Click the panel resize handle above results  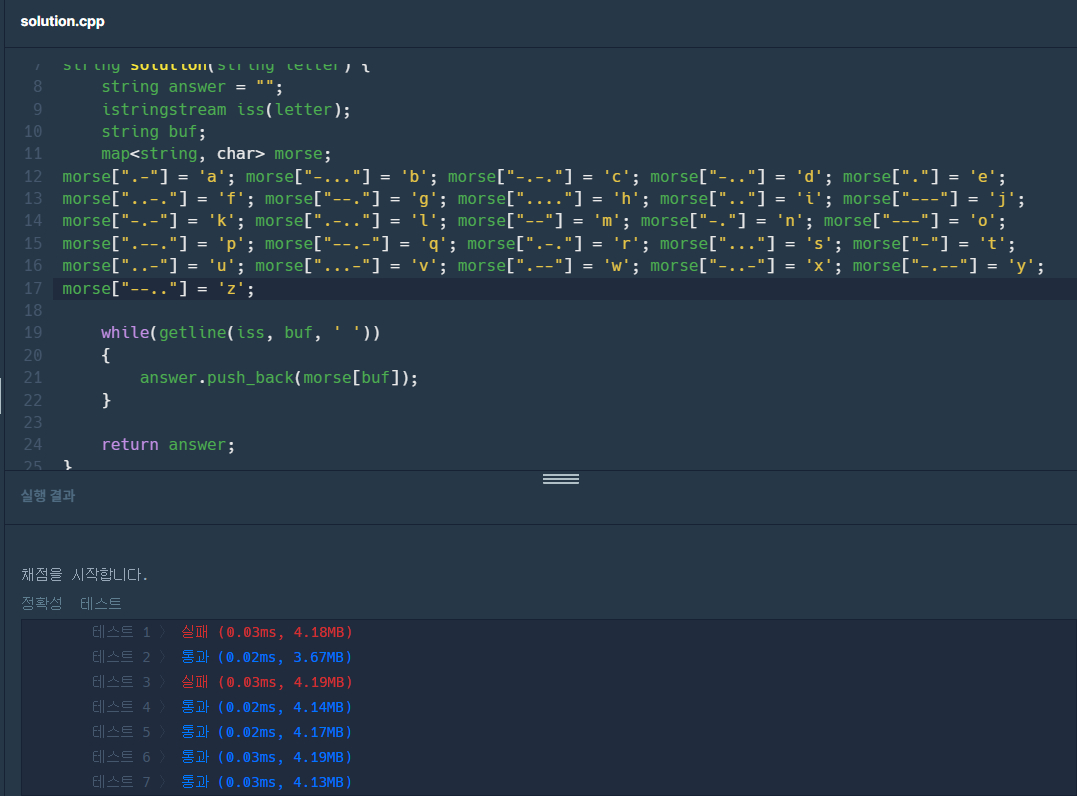coord(560,479)
